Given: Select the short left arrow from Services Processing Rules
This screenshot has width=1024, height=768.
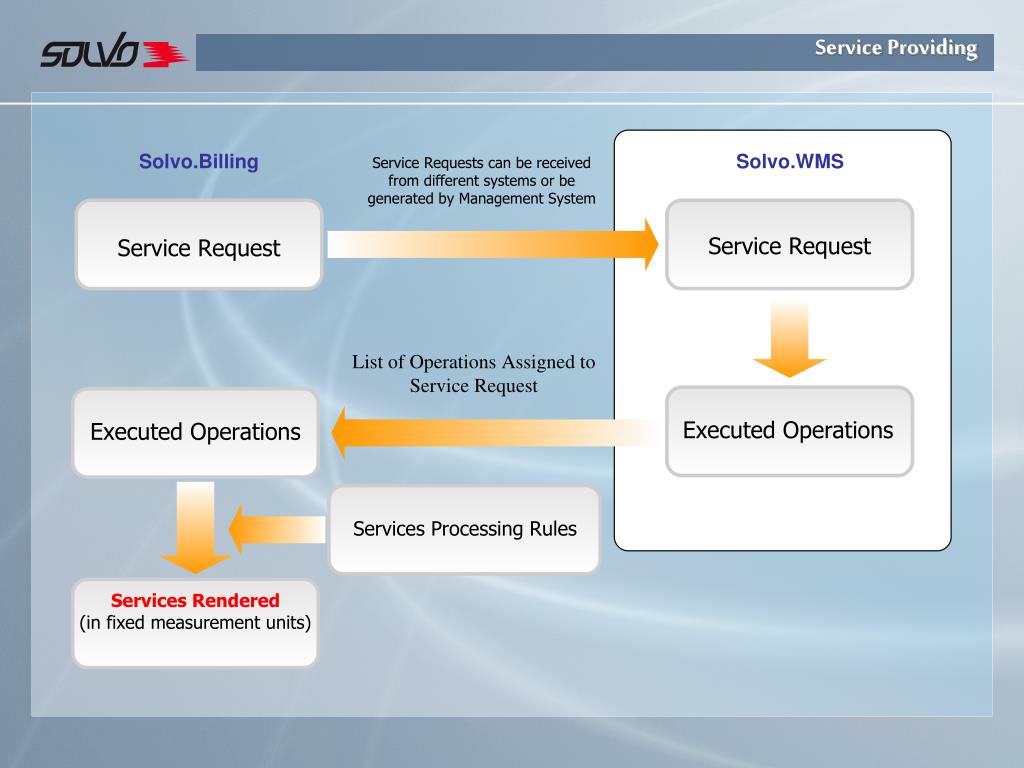Looking at the screenshot, I should [x=278, y=529].
